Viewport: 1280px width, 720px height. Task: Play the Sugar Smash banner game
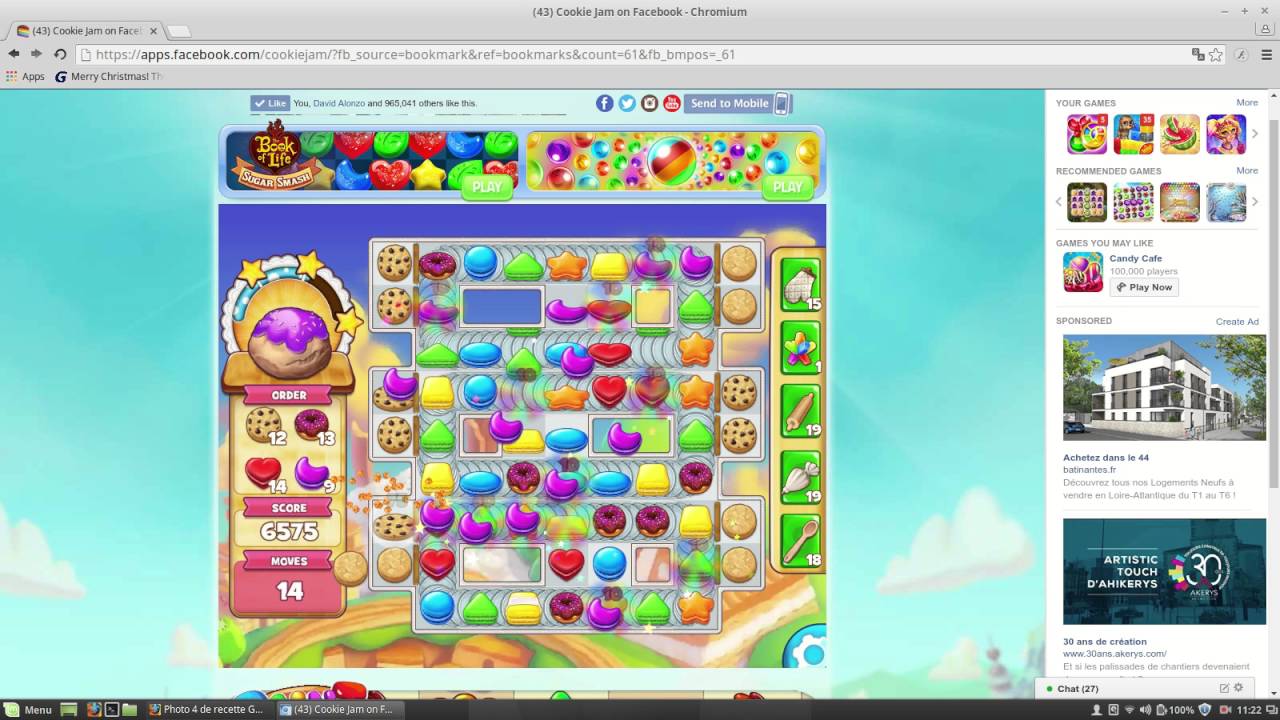(x=487, y=186)
